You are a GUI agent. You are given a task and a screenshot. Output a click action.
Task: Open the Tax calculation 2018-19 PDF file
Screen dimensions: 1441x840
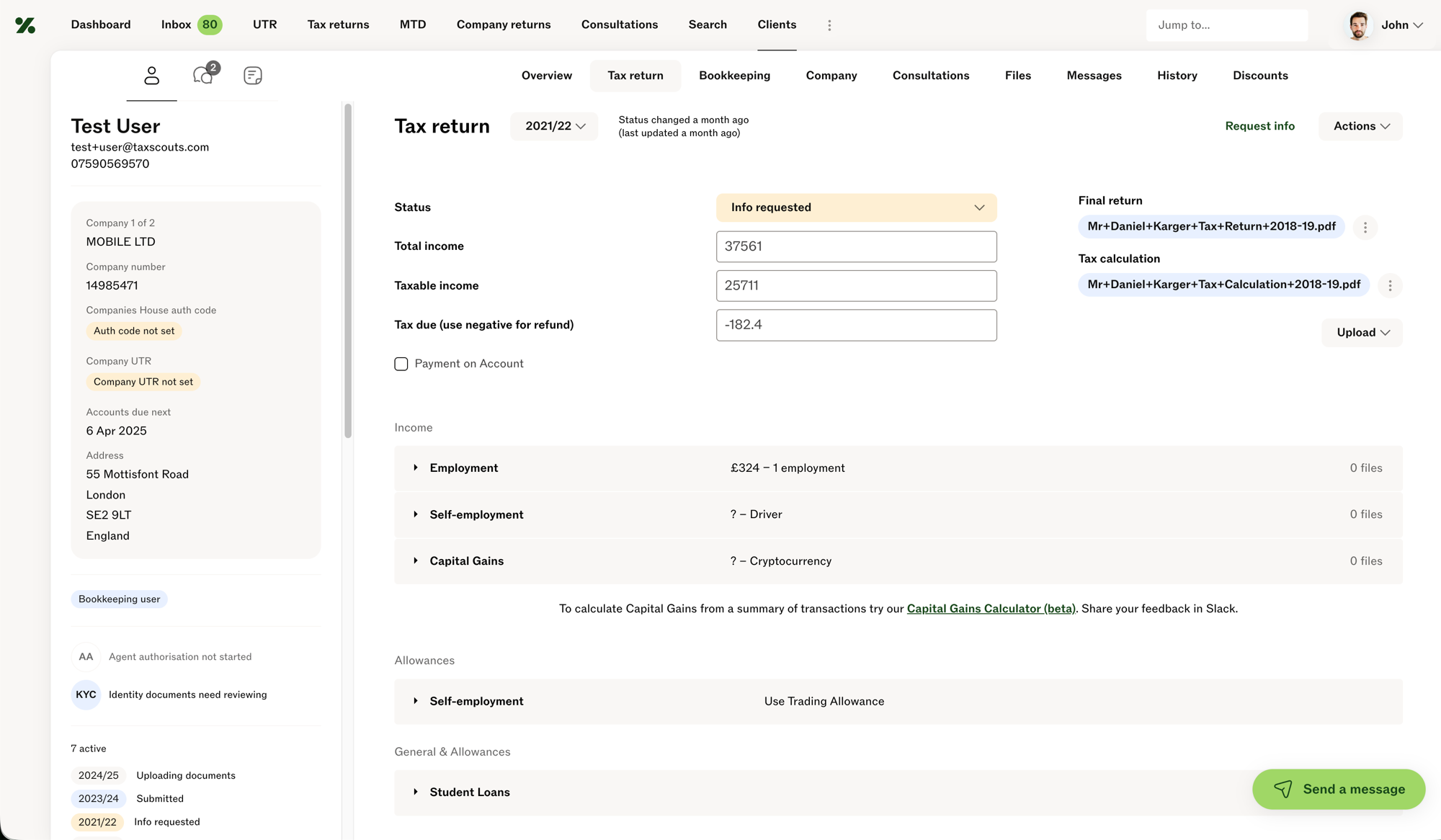[x=1223, y=285]
